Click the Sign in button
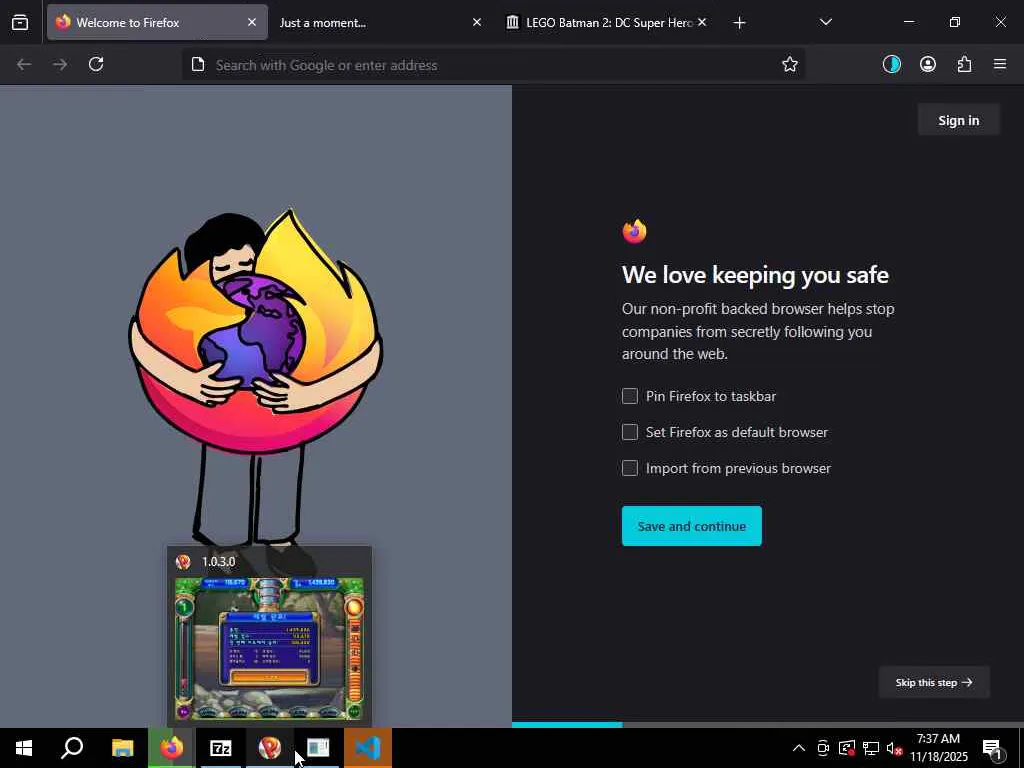1024x768 pixels. pos(959,120)
